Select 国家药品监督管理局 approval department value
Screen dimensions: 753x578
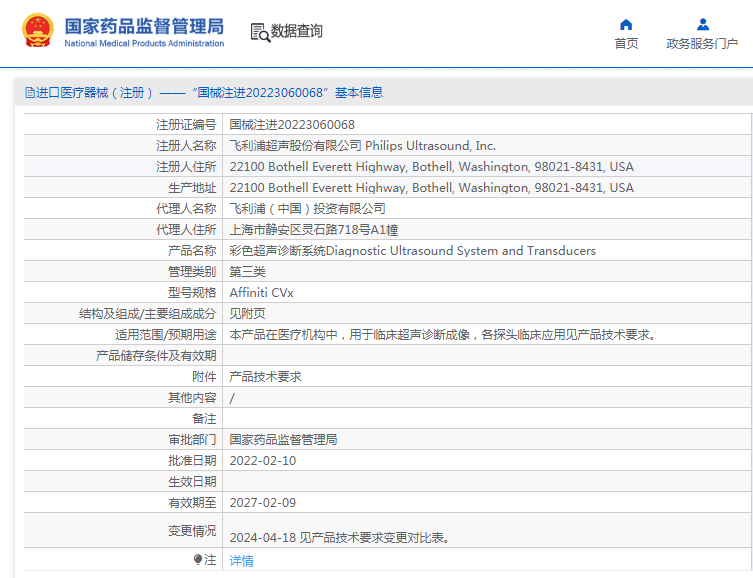click(x=283, y=440)
